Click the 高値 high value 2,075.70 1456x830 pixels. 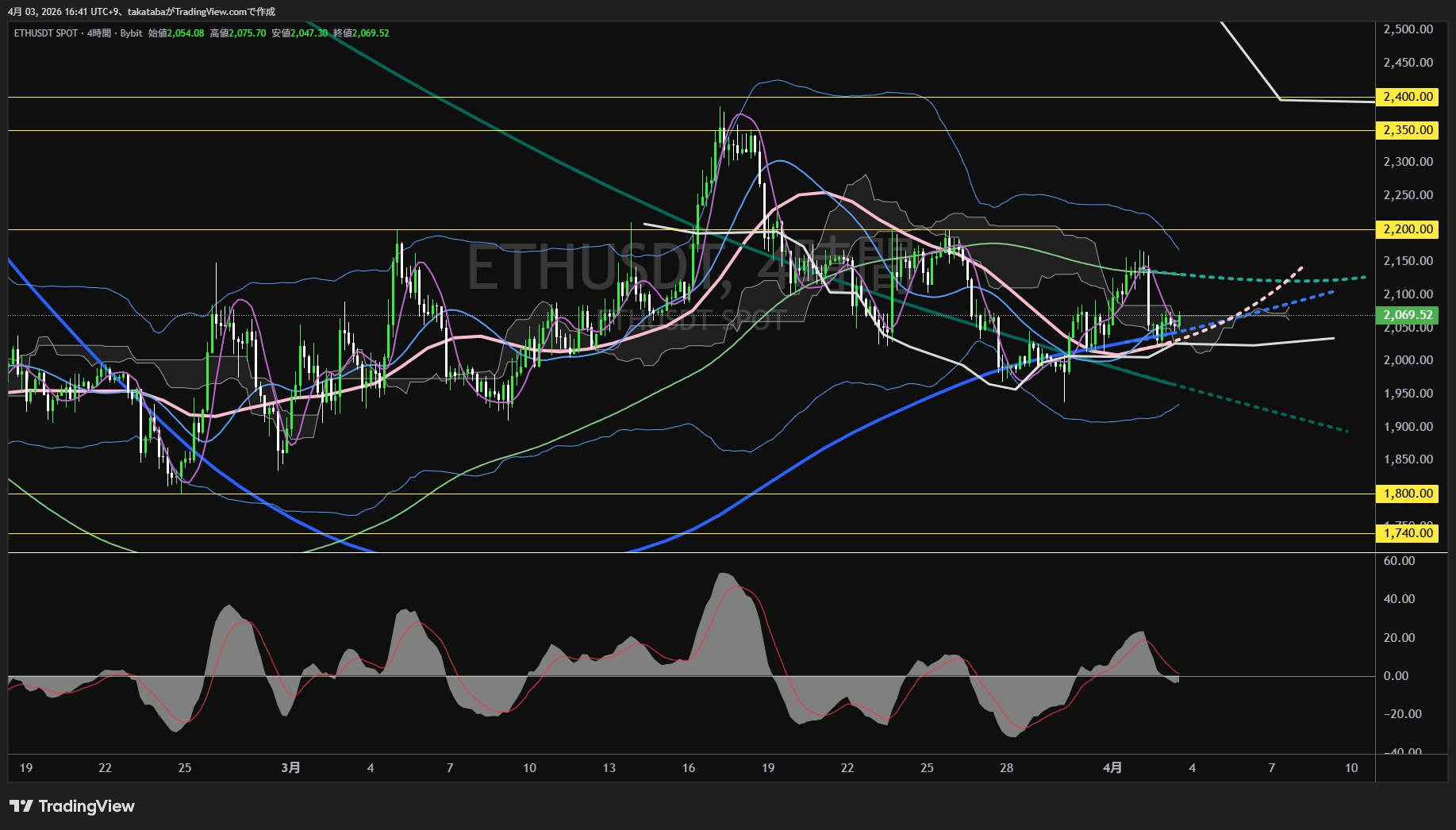tap(248, 33)
